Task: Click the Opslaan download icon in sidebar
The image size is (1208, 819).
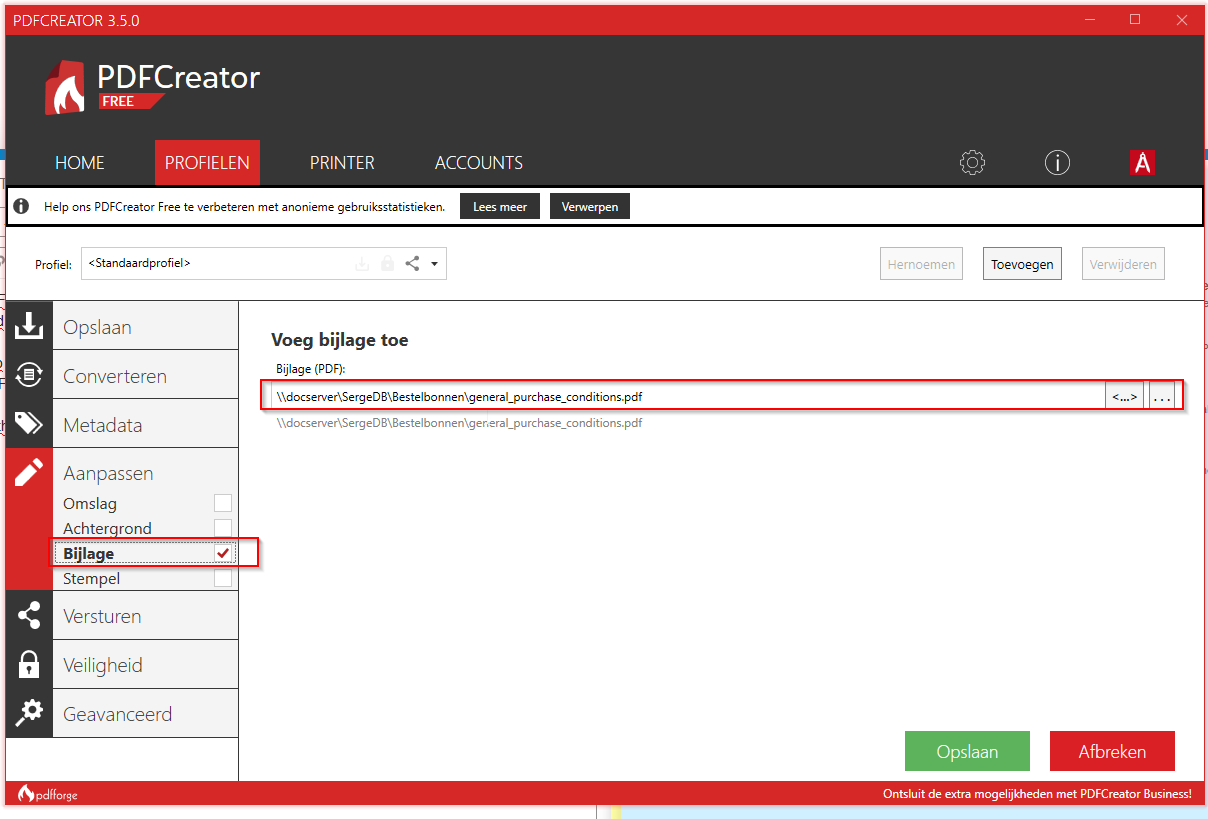Action: (29, 326)
